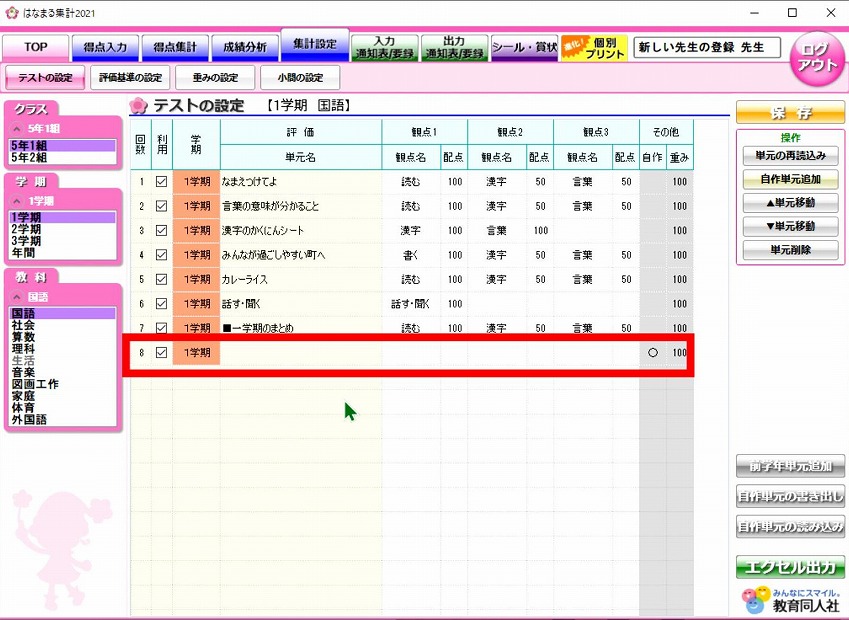Click the 自作 circle mark in row 8
The width and height of the screenshot is (849, 620).
652,353
